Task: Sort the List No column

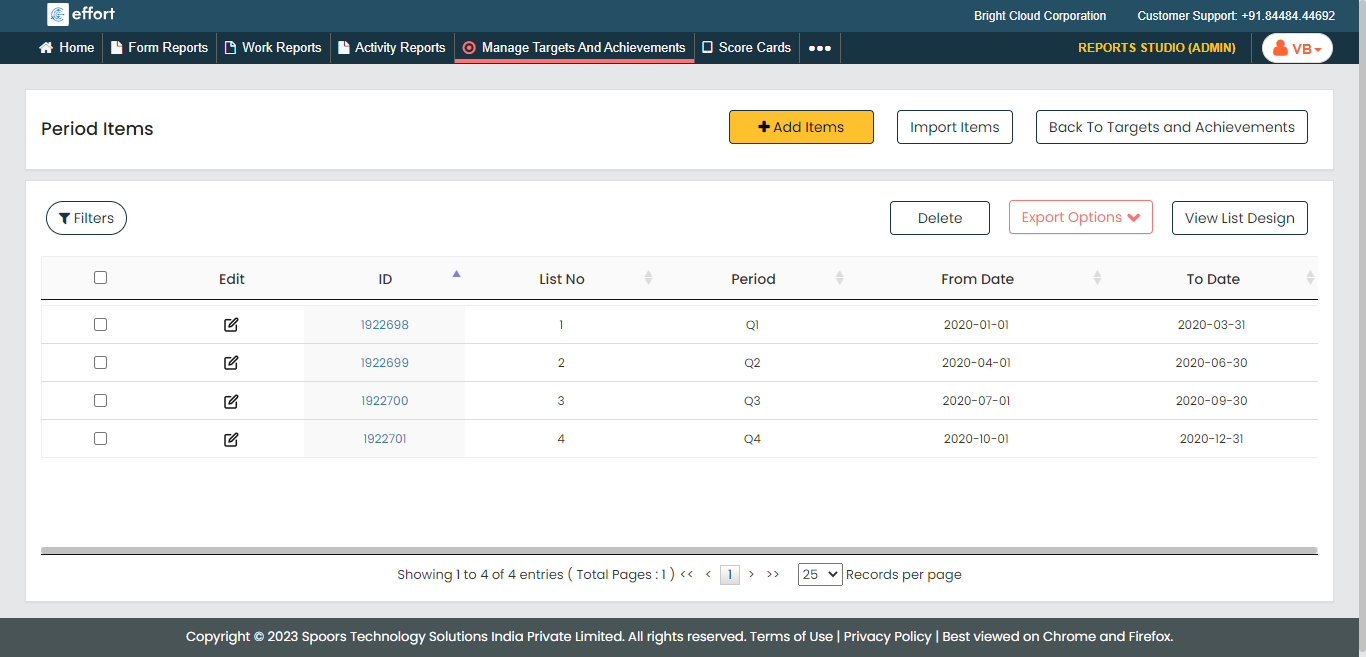Action: pos(648,278)
